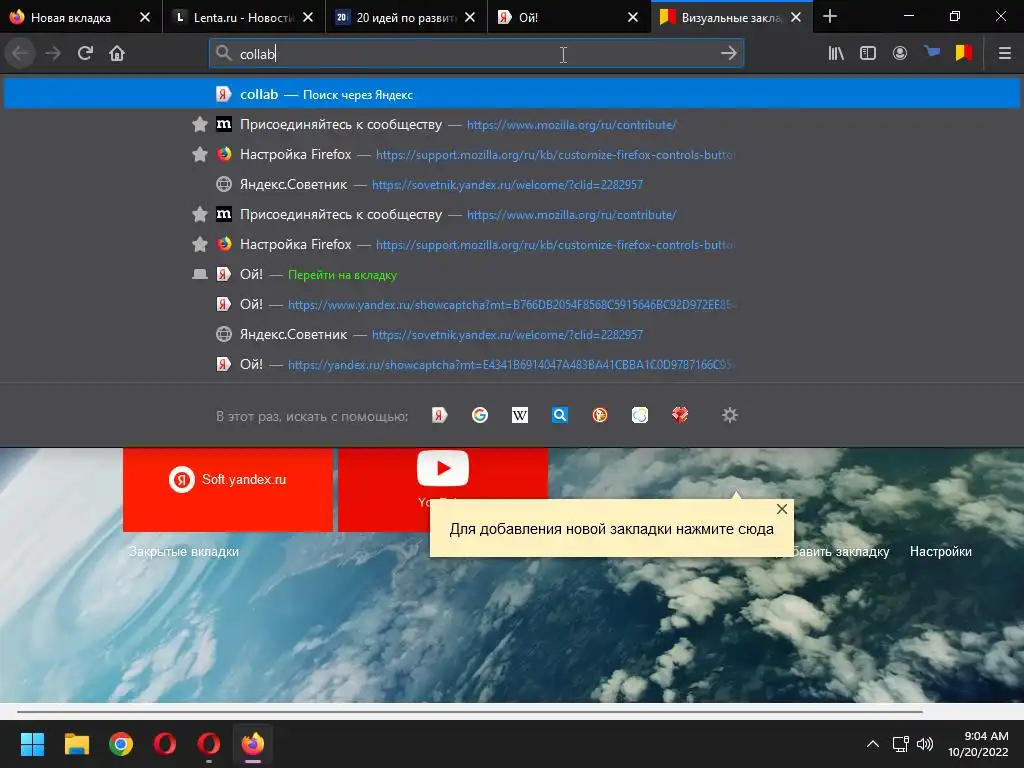Open second 'Яндекс.Советник' suggestion

coord(512,334)
